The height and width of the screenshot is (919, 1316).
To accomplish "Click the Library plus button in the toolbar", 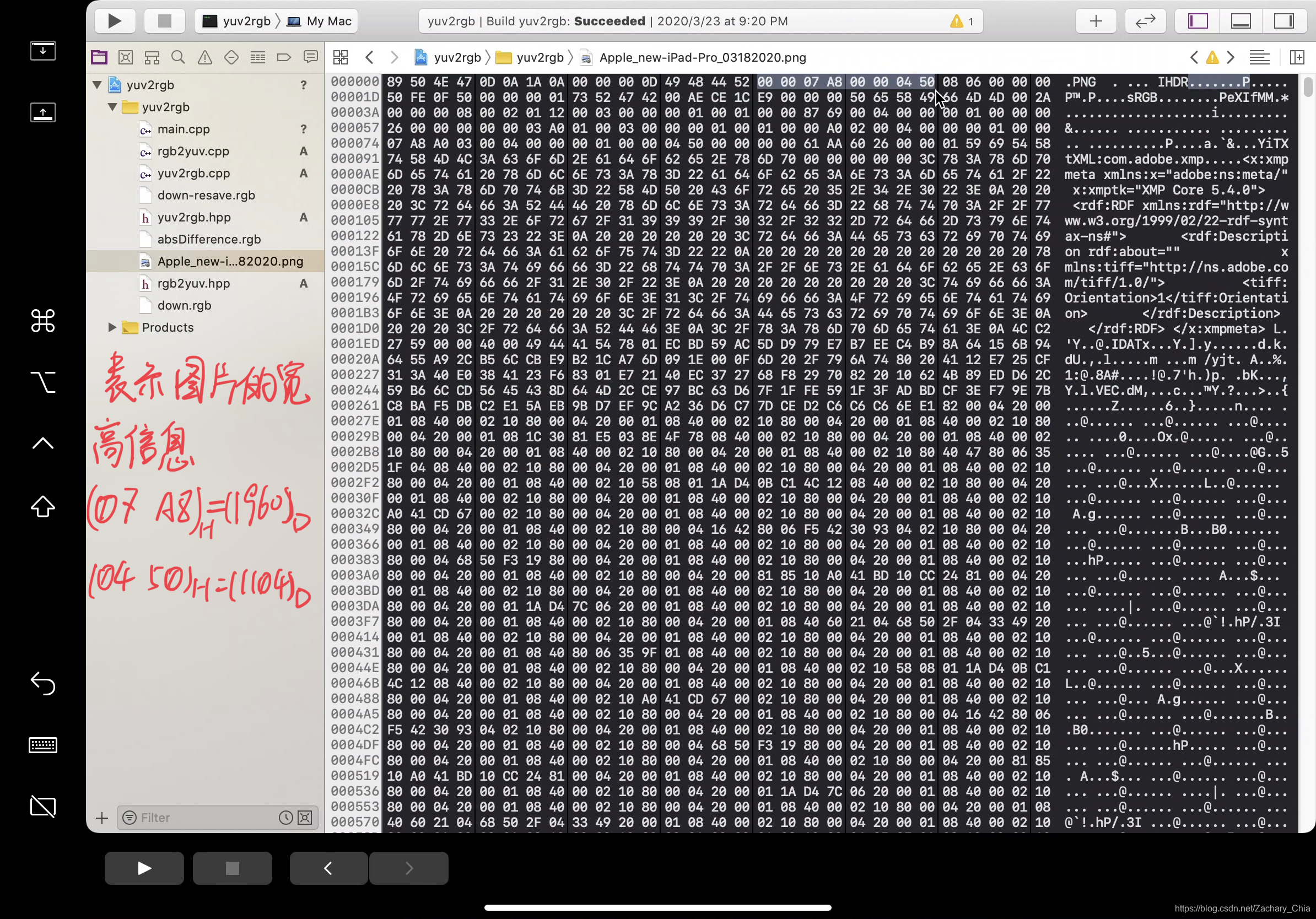I will coord(1096,21).
